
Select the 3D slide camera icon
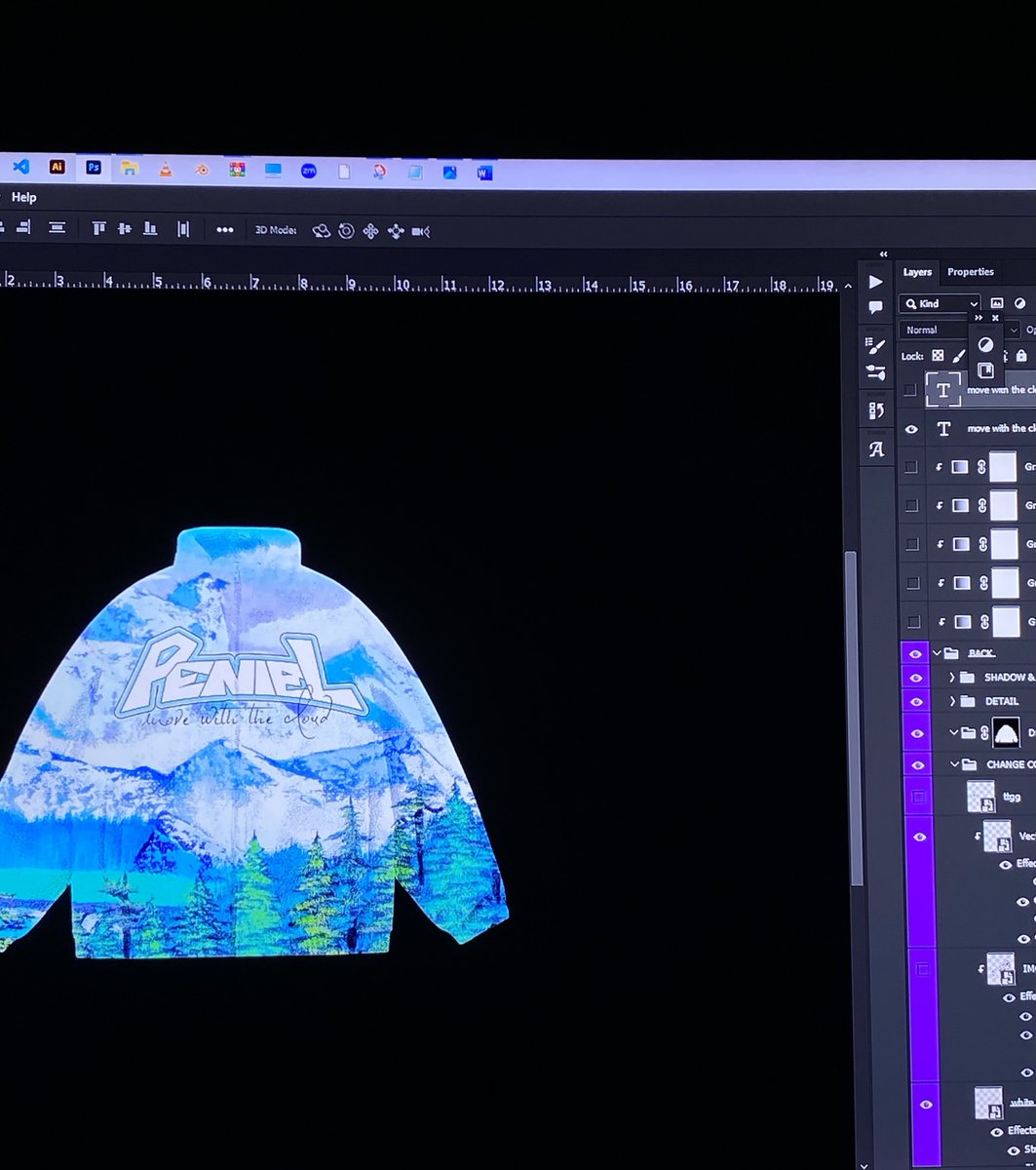click(x=396, y=231)
